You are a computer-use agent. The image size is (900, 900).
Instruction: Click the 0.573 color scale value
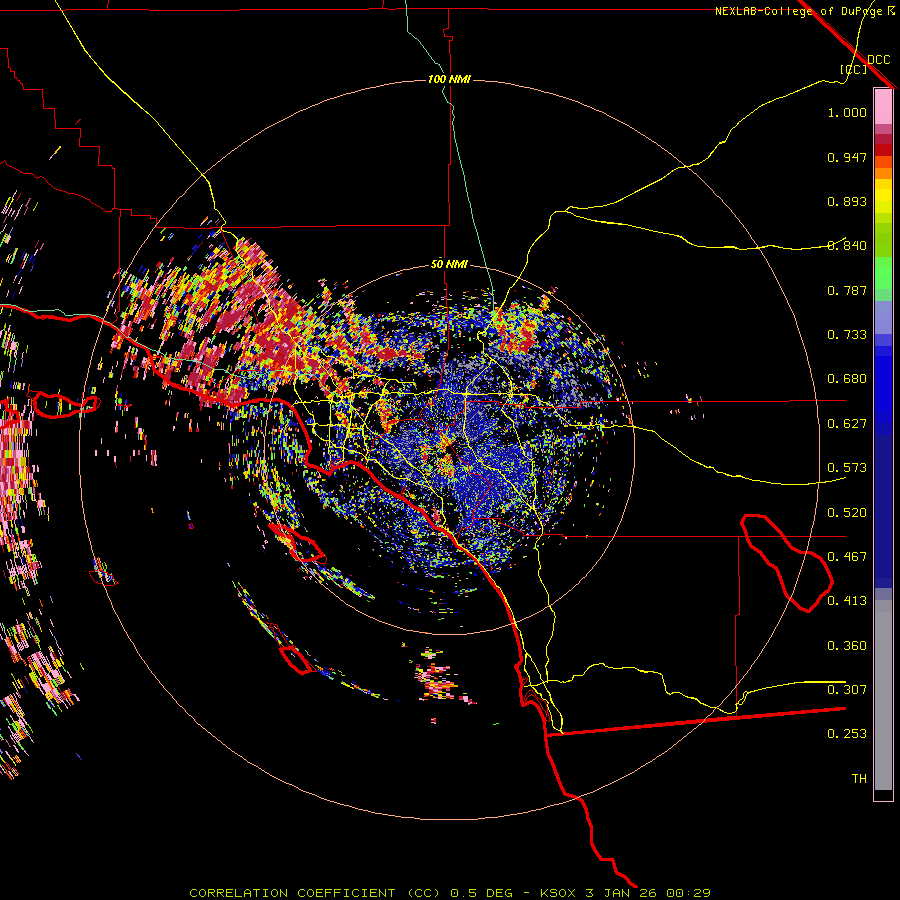(847, 468)
